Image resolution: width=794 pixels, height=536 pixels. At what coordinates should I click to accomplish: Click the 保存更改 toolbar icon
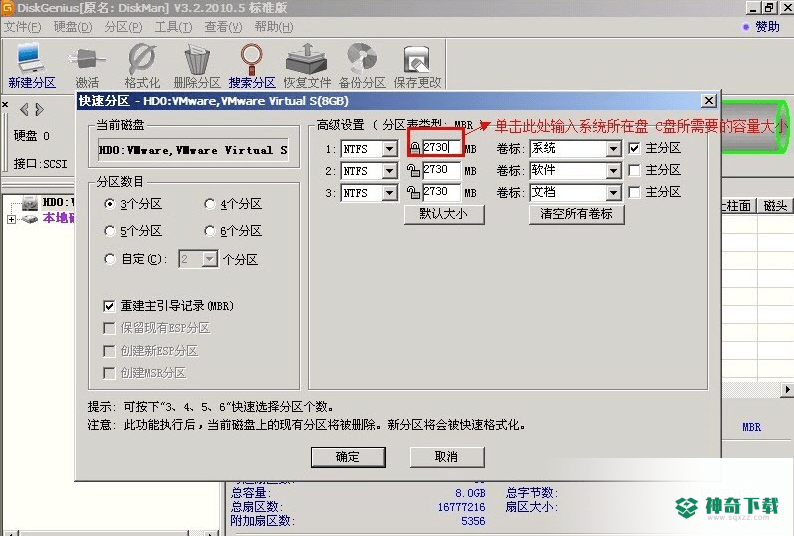pyautogui.click(x=417, y=66)
